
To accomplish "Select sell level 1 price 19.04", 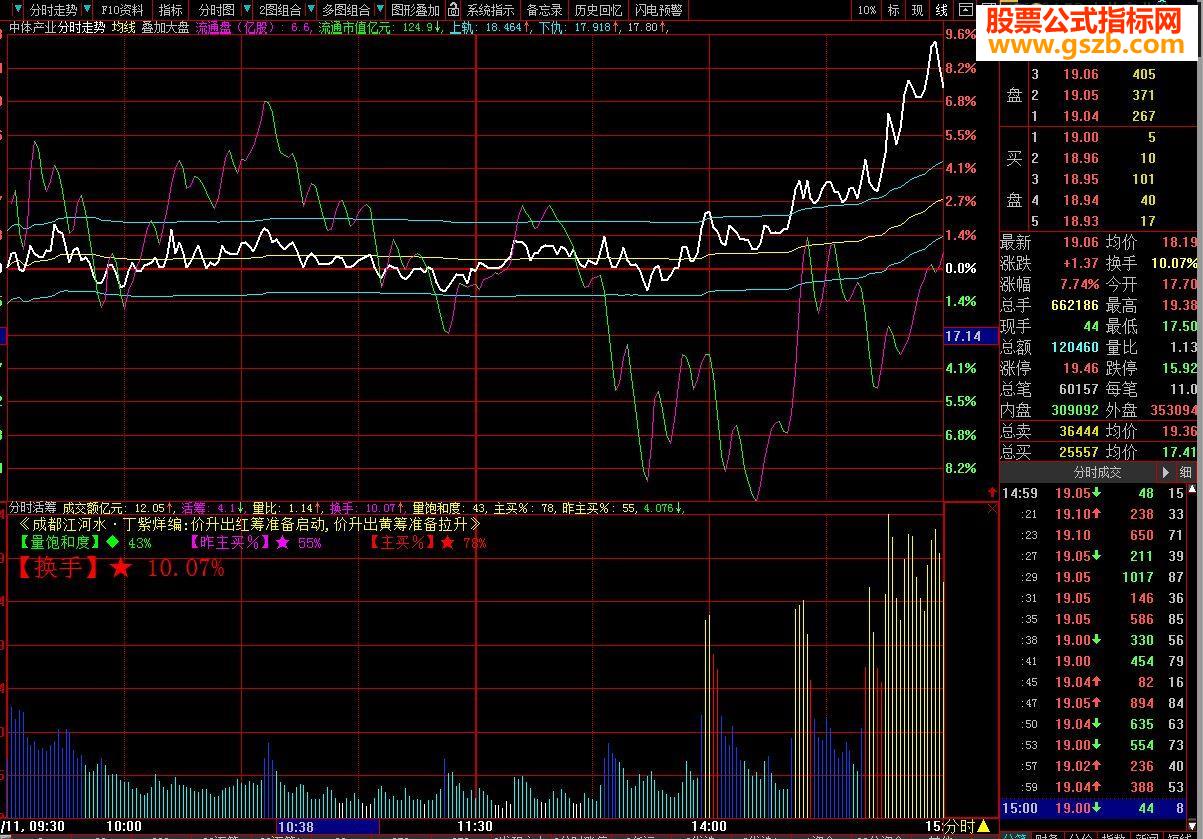I will pos(1079,116).
